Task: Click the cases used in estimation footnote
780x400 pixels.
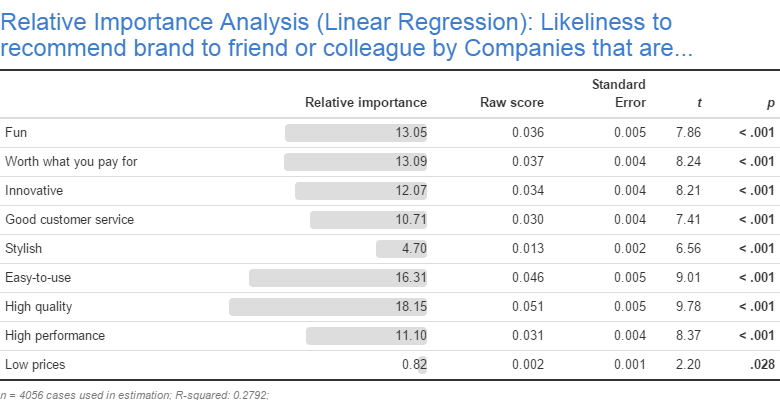Action: pos(135,395)
